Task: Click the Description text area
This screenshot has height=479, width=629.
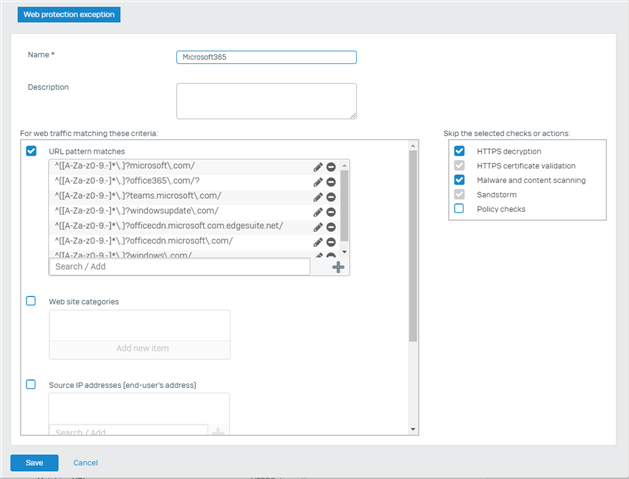Action: (265, 100)
